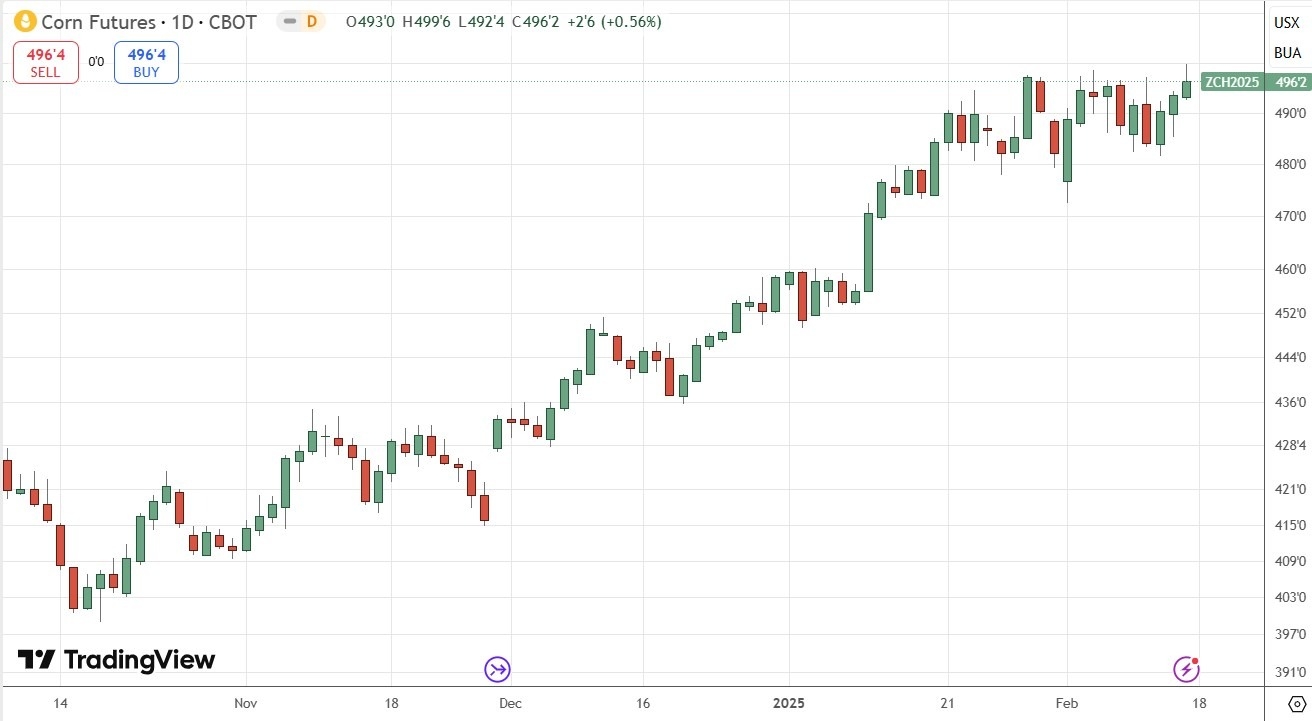This screenshot has height=721, width=1312.
Task: Click the 0'0 spread value
Action: 96,62
